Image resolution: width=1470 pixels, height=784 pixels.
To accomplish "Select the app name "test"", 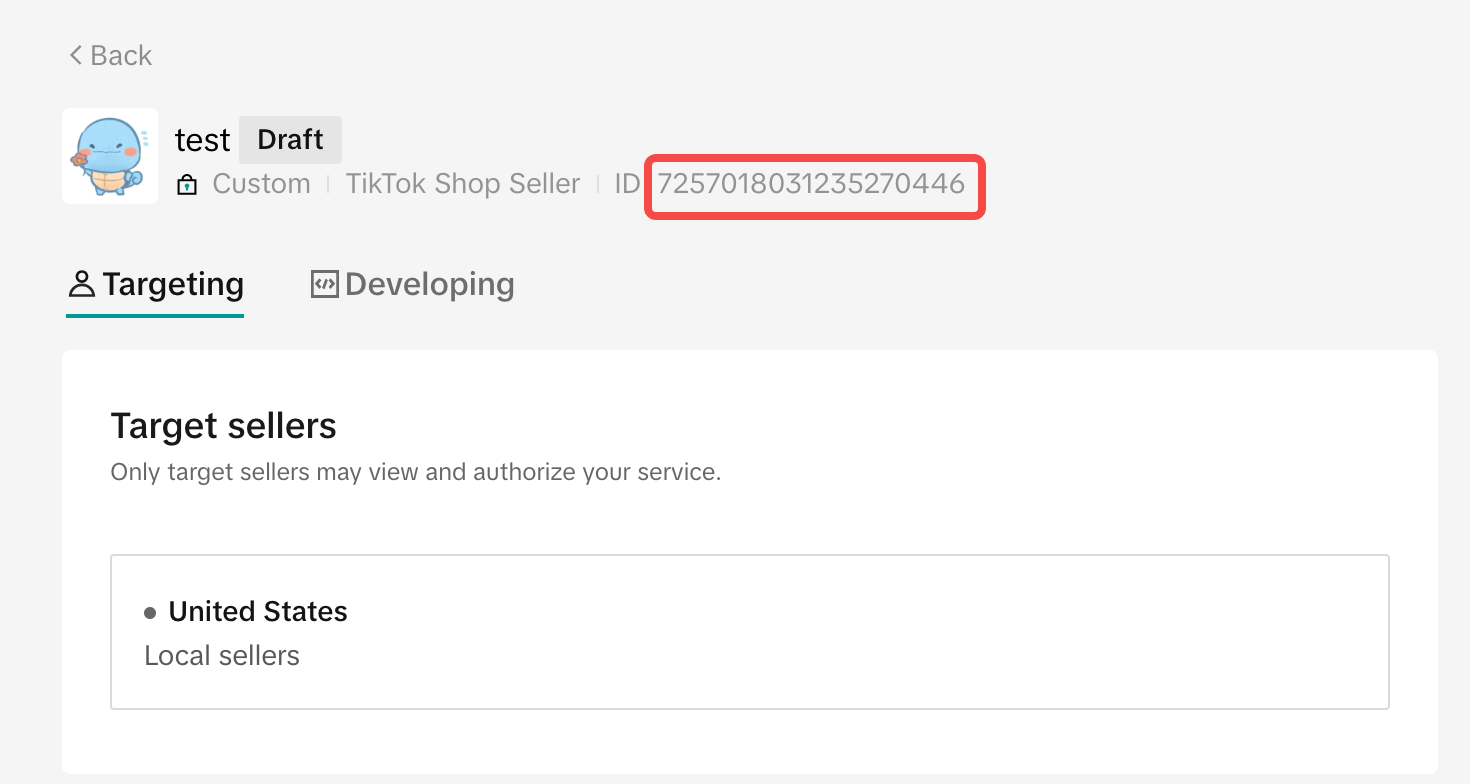I will click(x=203, y=140).
